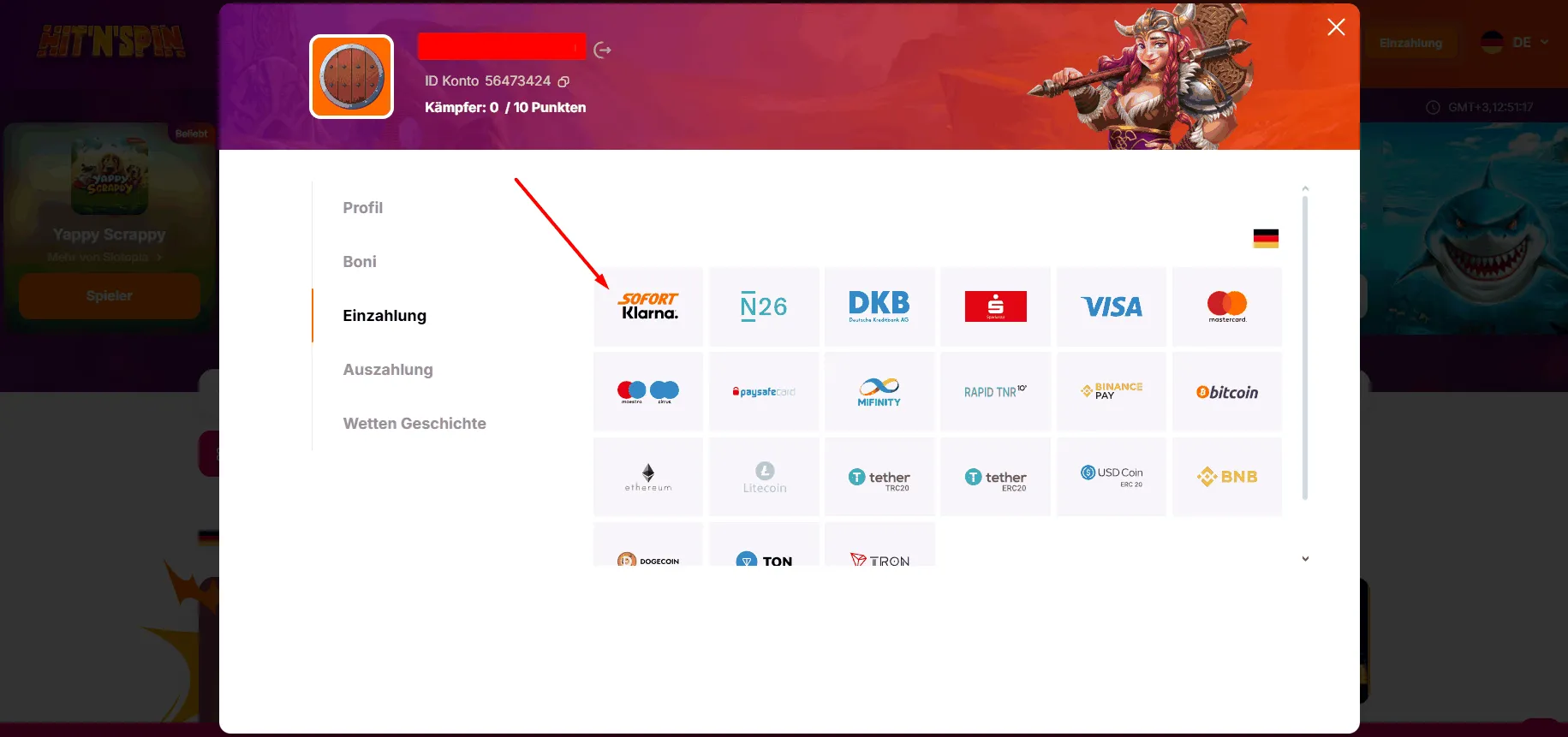Choose the Bitcoin deposit option
Image resolution: width=1568 pixels, height=737 pixels.
1226,392
